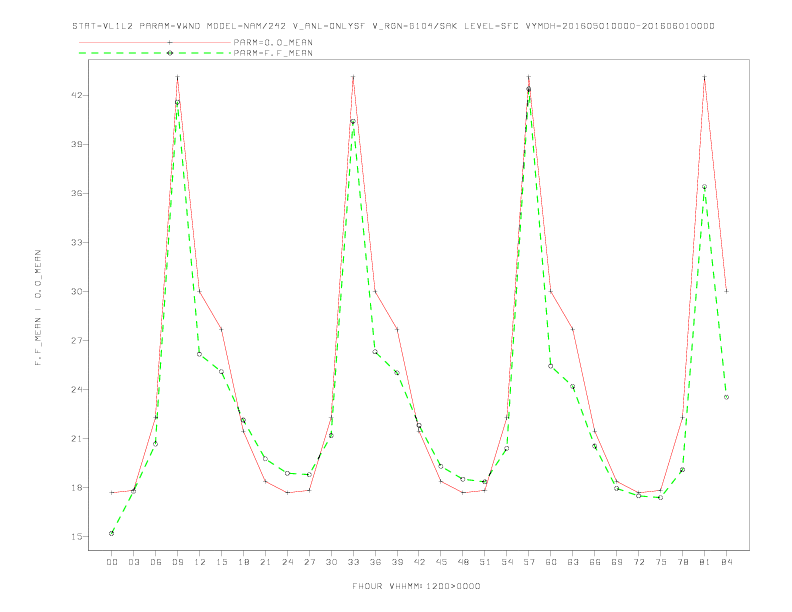Viewport: 792px width, 612px height.
Task: Click the x-axis tick label 84
Action: [x=726, y=562]
